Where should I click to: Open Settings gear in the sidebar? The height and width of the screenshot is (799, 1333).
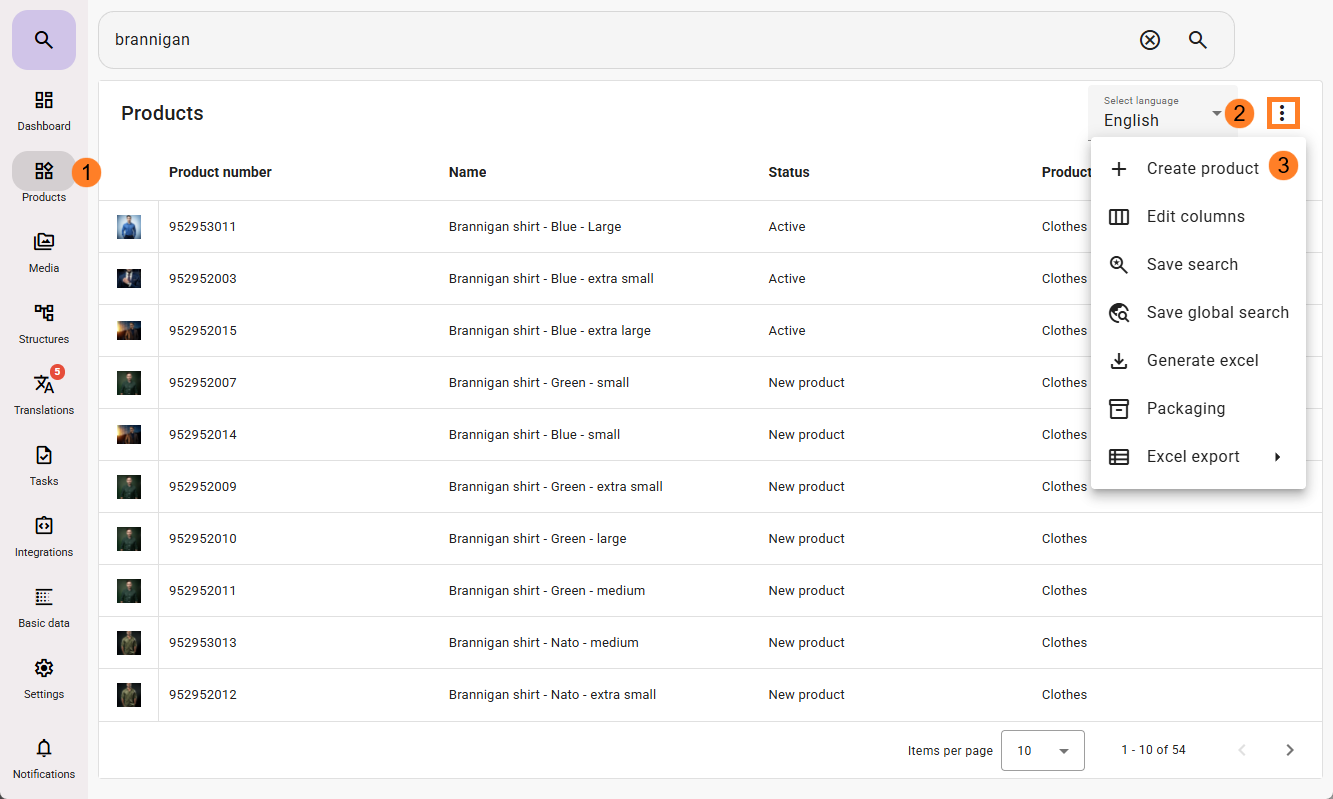[x=44, y=678]
